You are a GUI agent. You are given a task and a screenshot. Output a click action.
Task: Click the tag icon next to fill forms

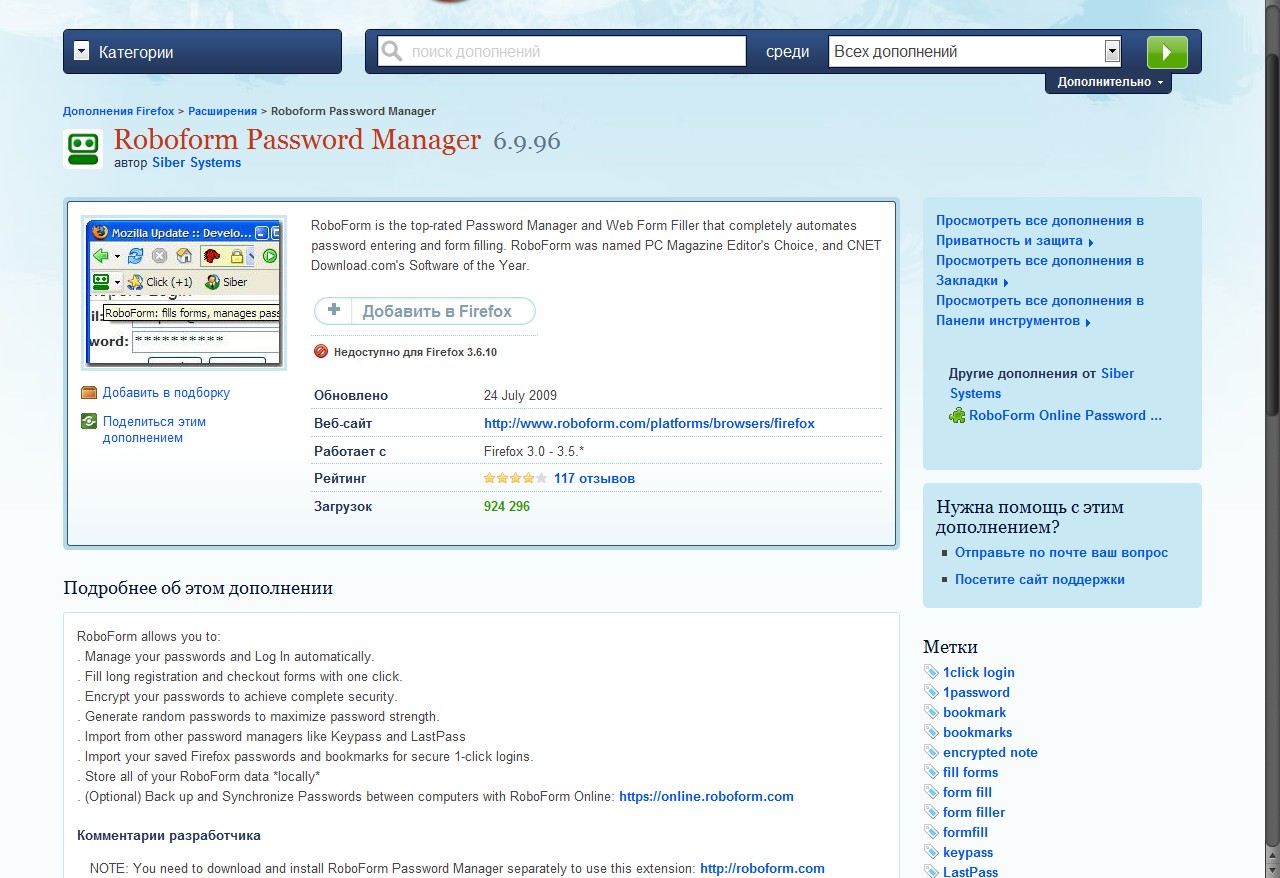[931, 772]
